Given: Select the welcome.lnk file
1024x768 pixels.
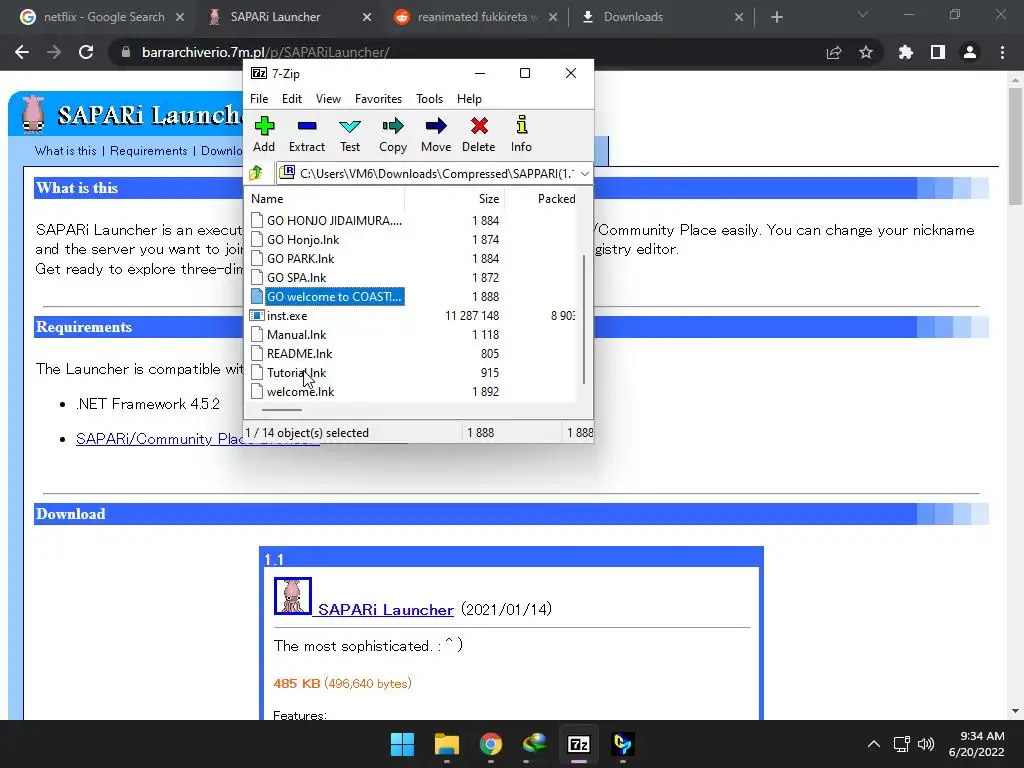Looking at the screenshot, I should 300,392.
